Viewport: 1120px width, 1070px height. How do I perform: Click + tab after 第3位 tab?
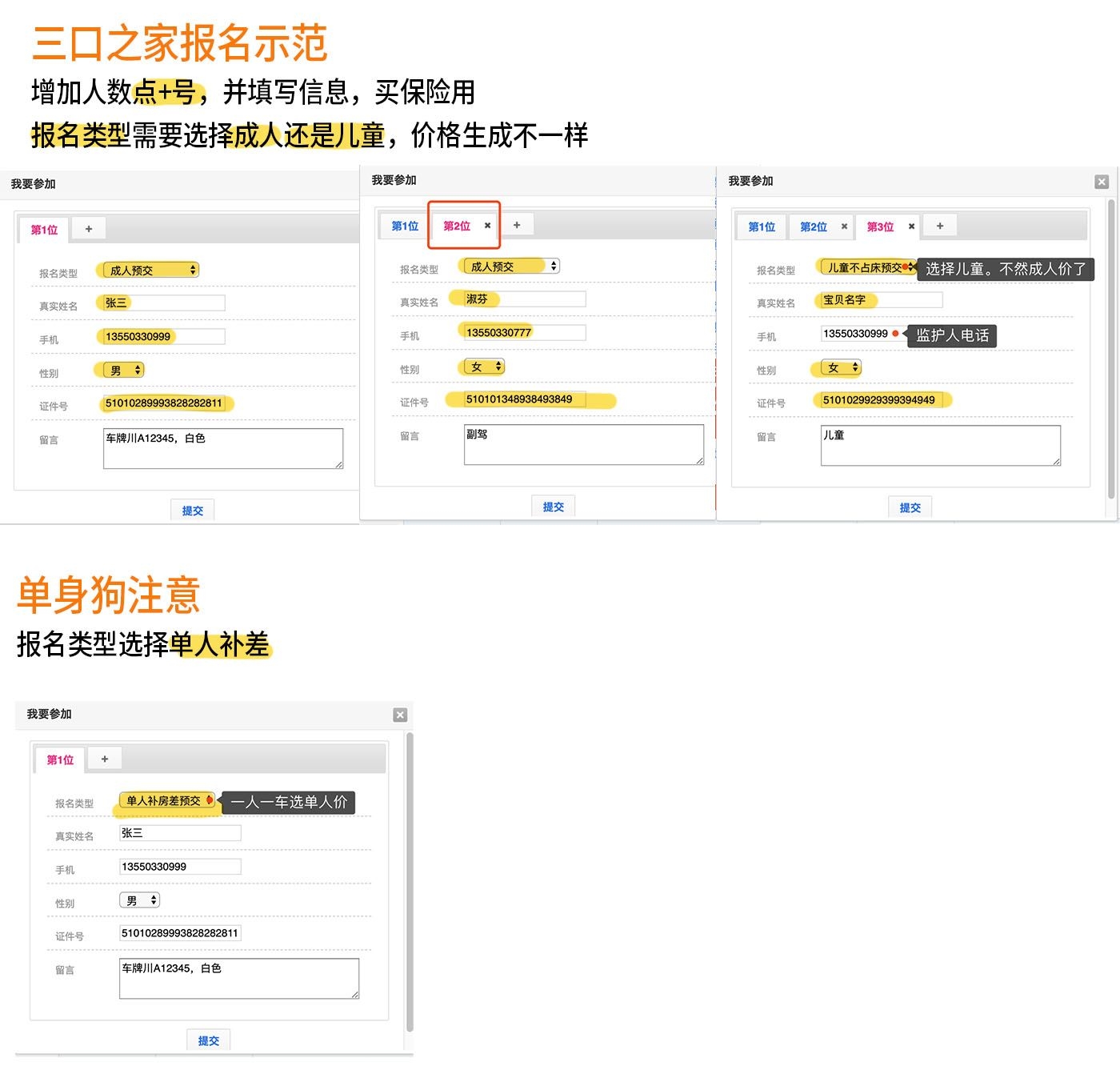(940, 226)
